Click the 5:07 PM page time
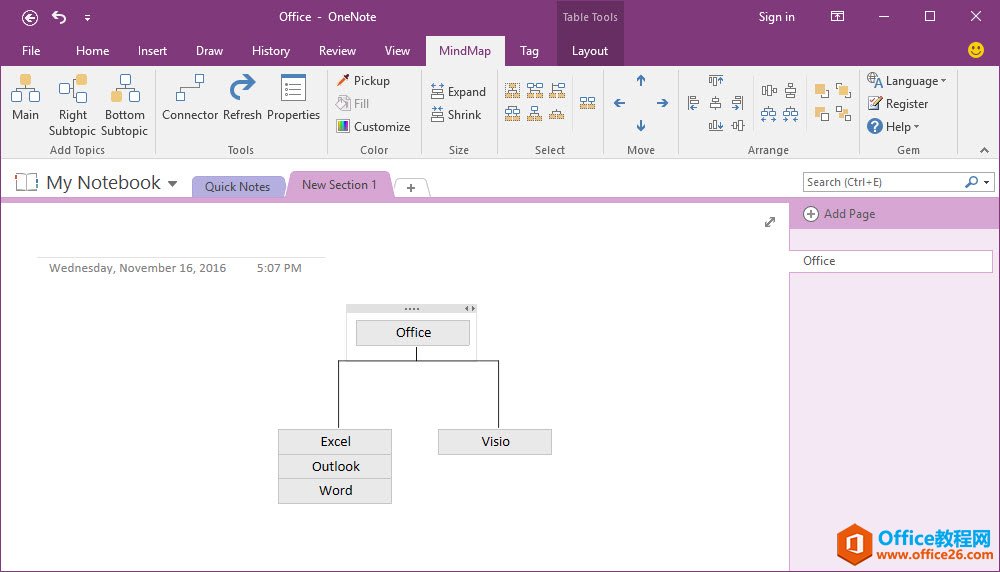The width and height of the screenshot is (1000, 572). tap(279, 268)
